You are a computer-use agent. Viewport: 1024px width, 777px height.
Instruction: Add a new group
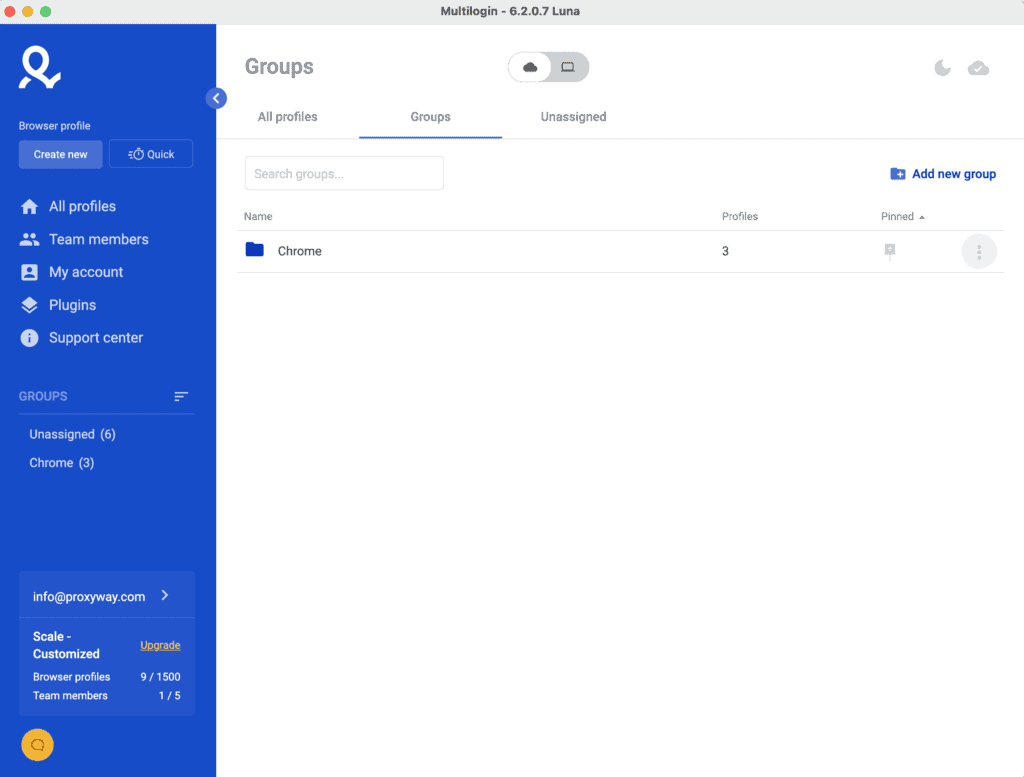(942, 173)
